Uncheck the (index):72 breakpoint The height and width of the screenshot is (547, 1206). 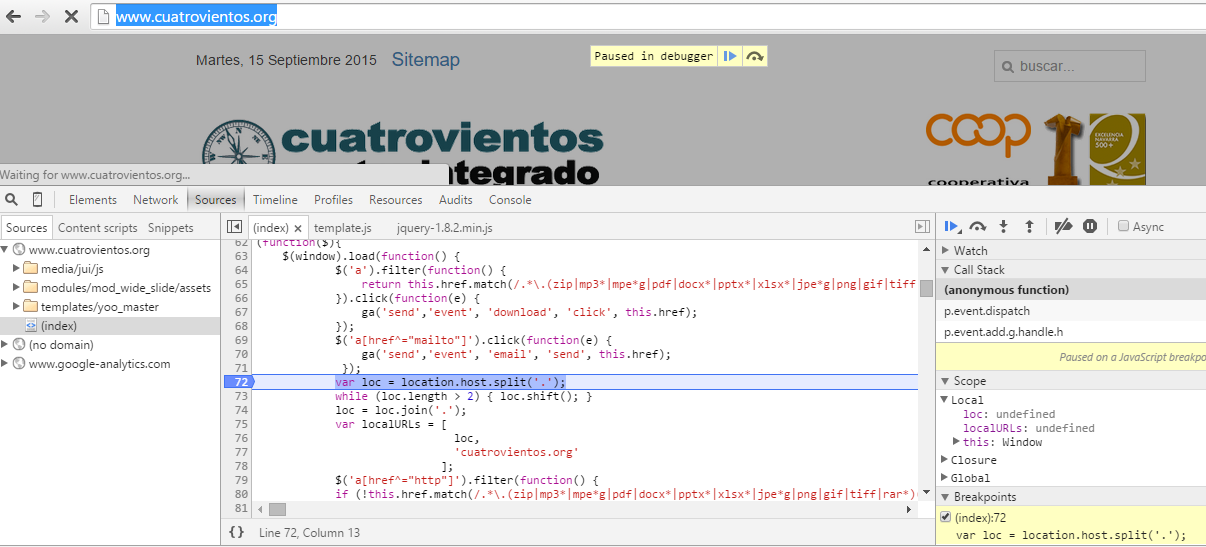tap(946, 517)
